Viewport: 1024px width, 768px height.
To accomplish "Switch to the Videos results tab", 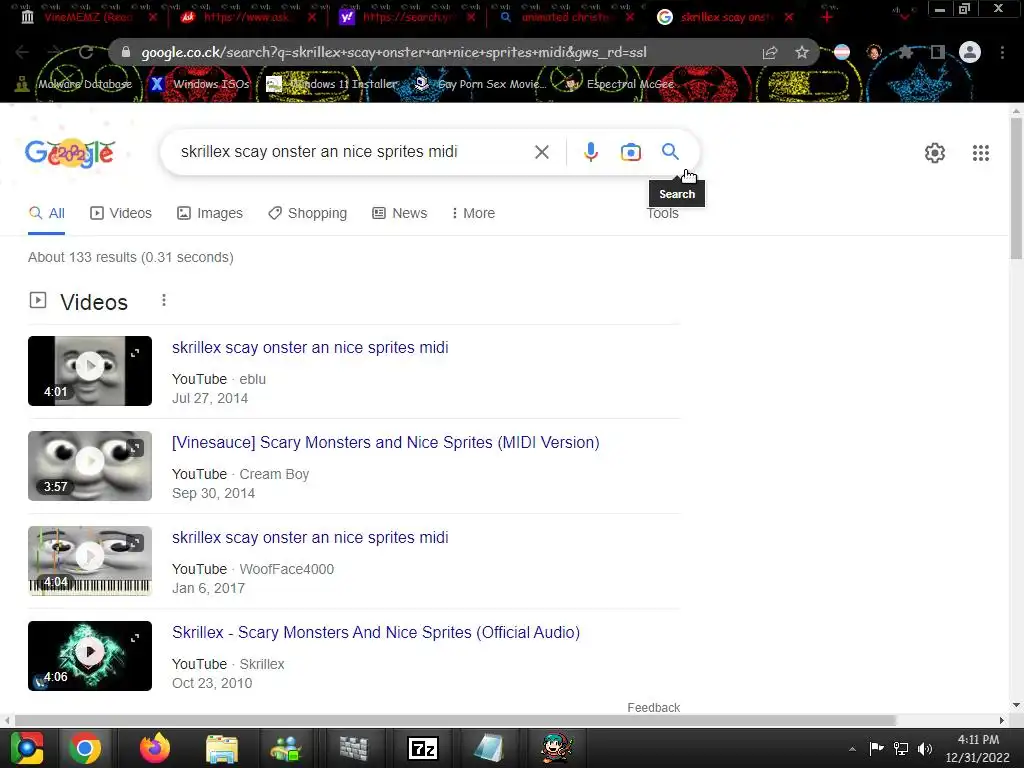I will tap(121, 213).
